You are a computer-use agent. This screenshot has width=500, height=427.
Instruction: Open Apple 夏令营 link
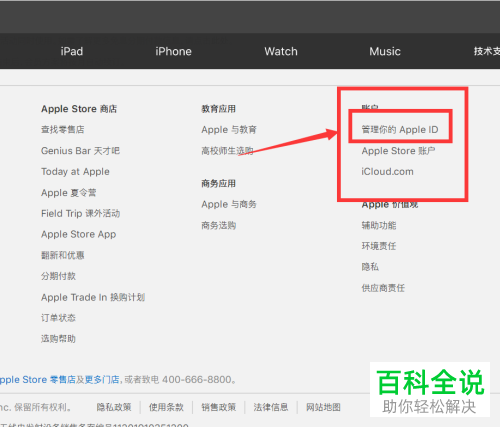click(x=69, y=193)
